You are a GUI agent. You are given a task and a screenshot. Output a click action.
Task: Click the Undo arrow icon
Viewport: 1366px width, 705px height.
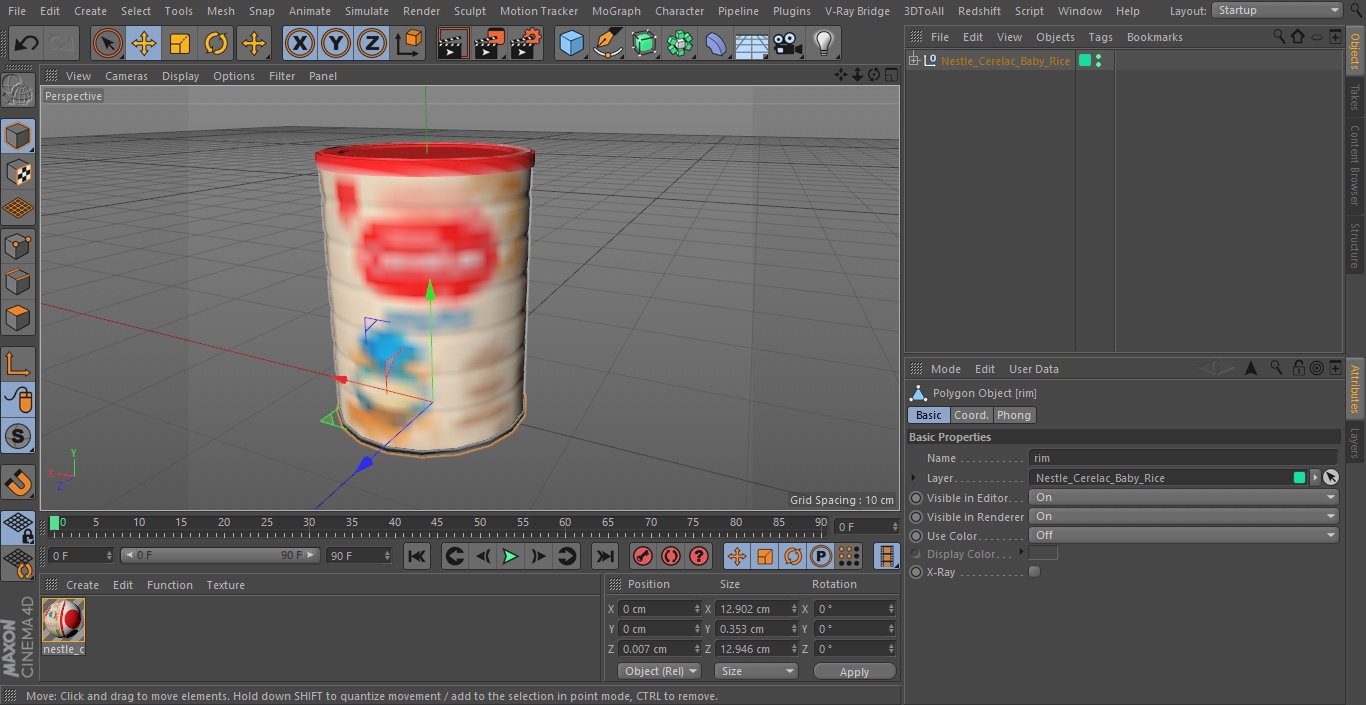click(27, 43)
